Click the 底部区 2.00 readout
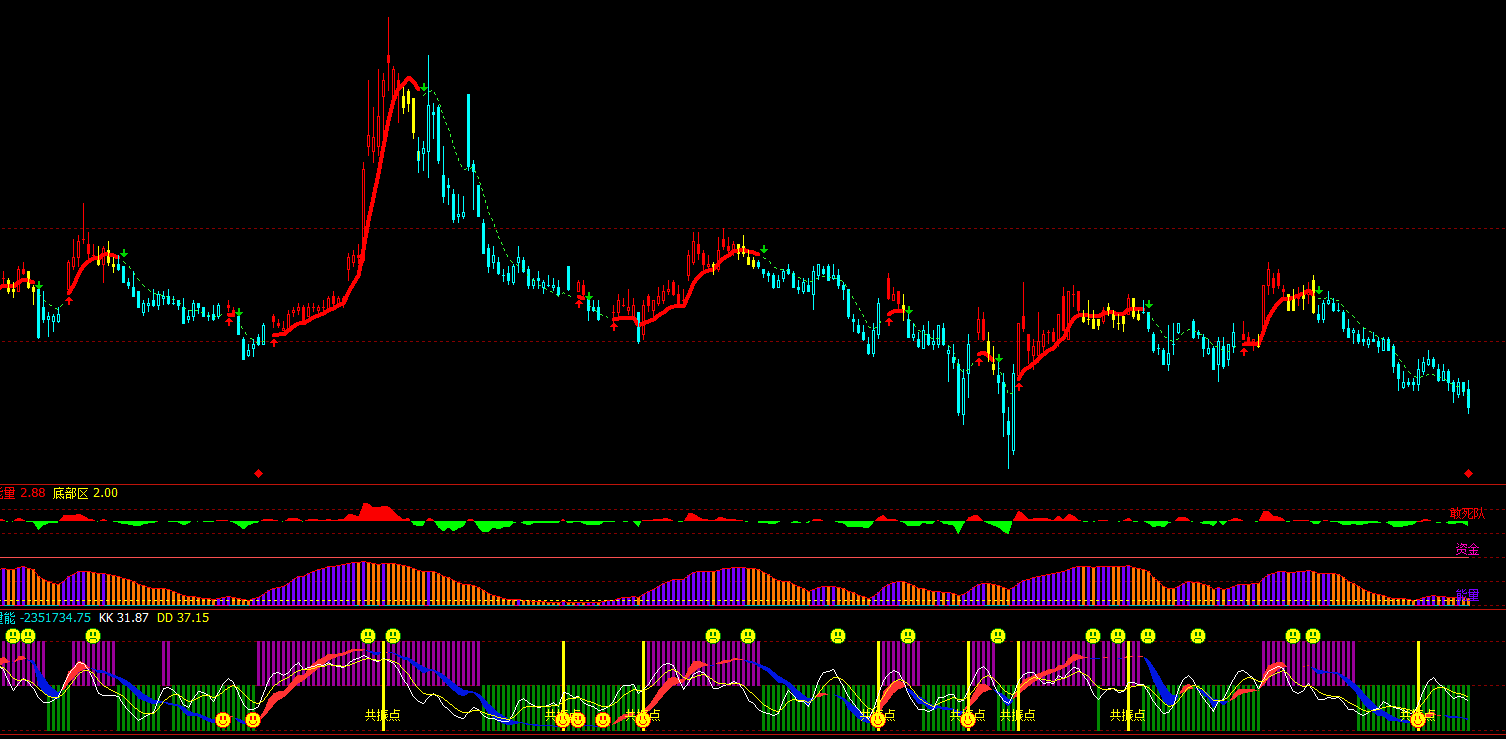This screenshot has height=739, width=1506. click(x=85, y=493)
